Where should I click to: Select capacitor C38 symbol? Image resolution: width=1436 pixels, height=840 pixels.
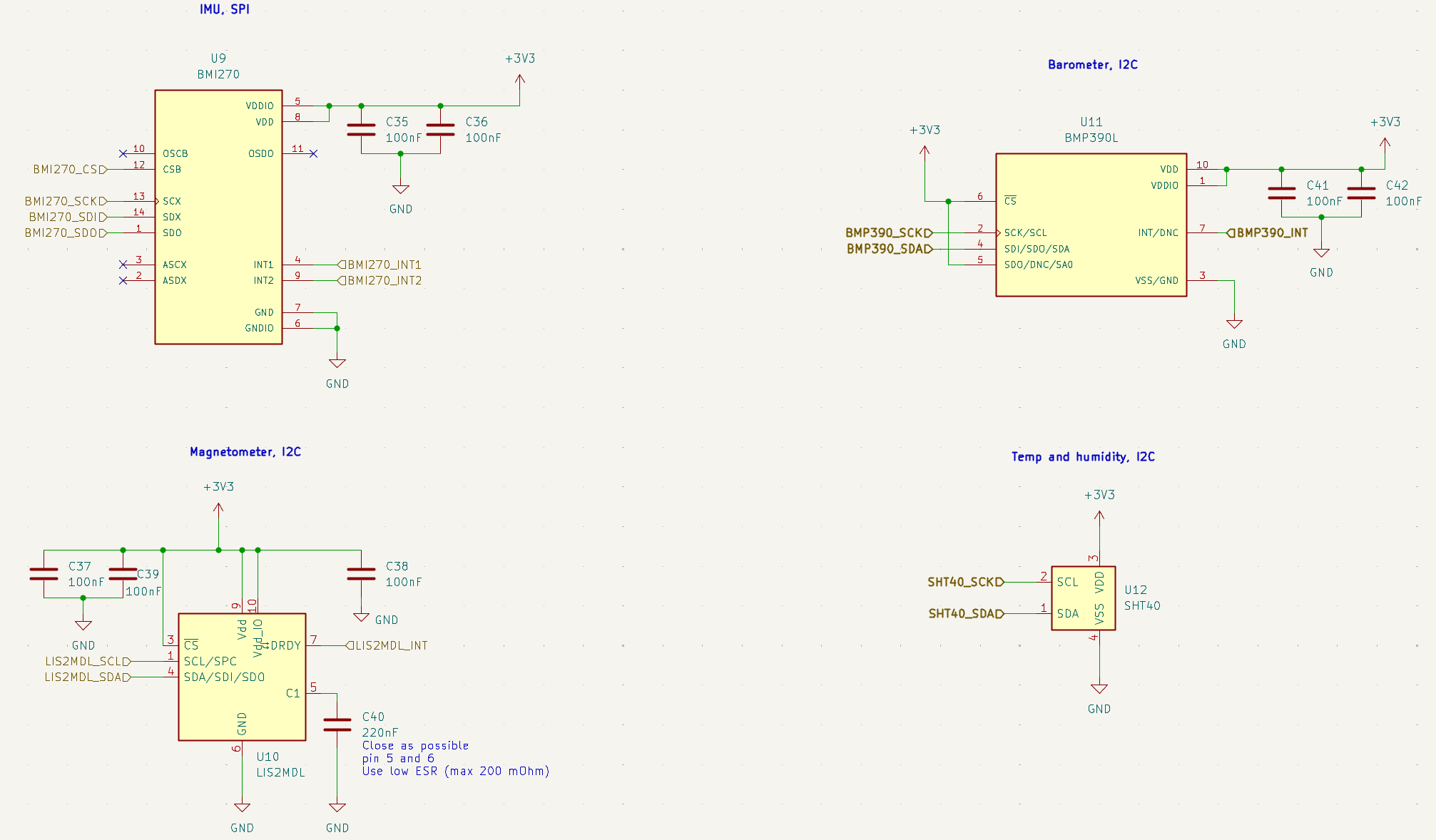(361, 574)
